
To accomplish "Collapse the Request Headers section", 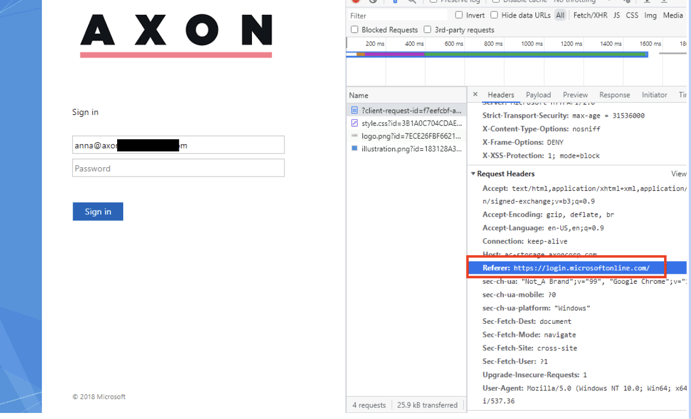I will (473, 174).
